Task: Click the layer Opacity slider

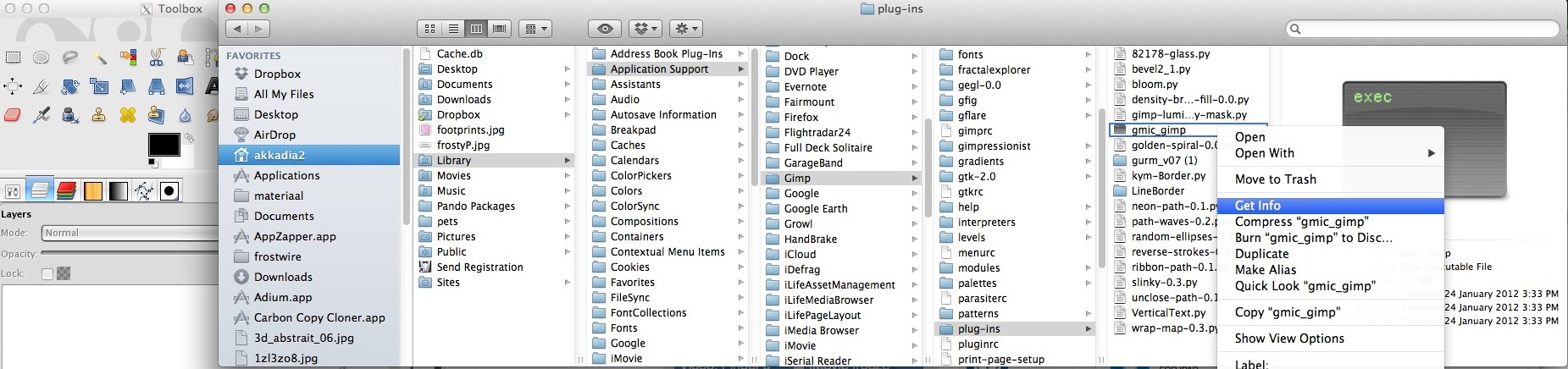Action: [x=130, y=254]
